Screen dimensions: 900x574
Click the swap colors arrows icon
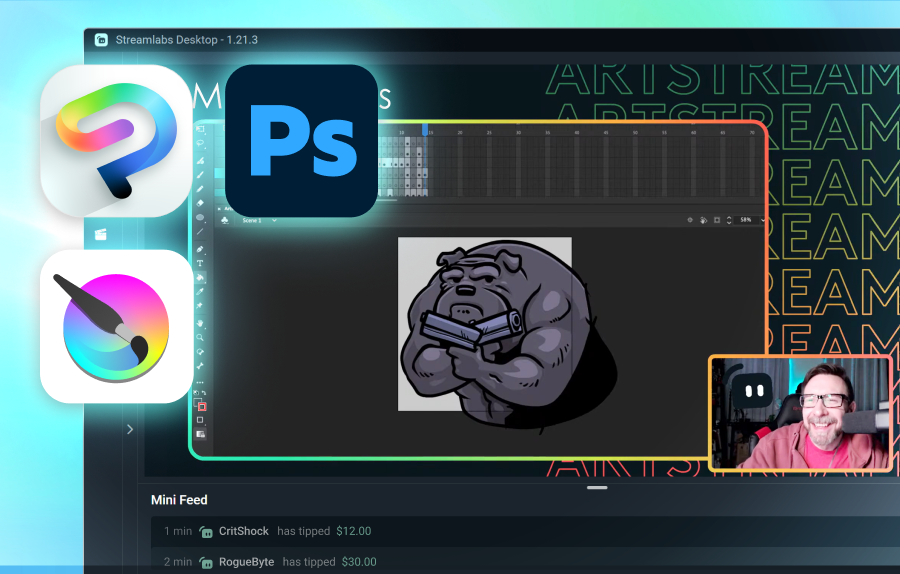tap(204, 393)
